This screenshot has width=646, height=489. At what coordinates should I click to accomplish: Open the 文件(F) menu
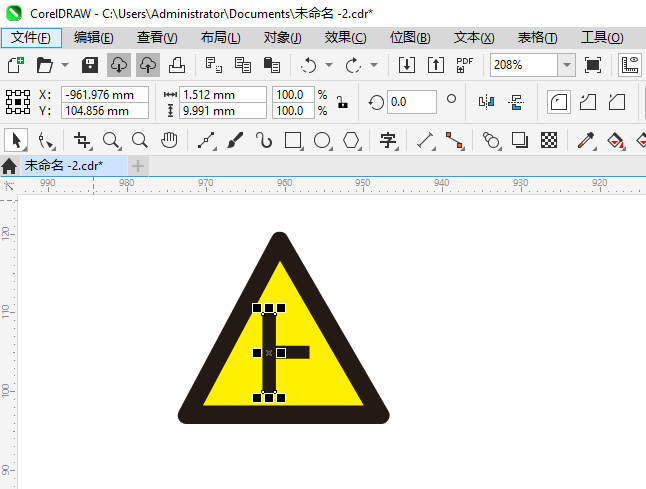[x=31, y=38]
